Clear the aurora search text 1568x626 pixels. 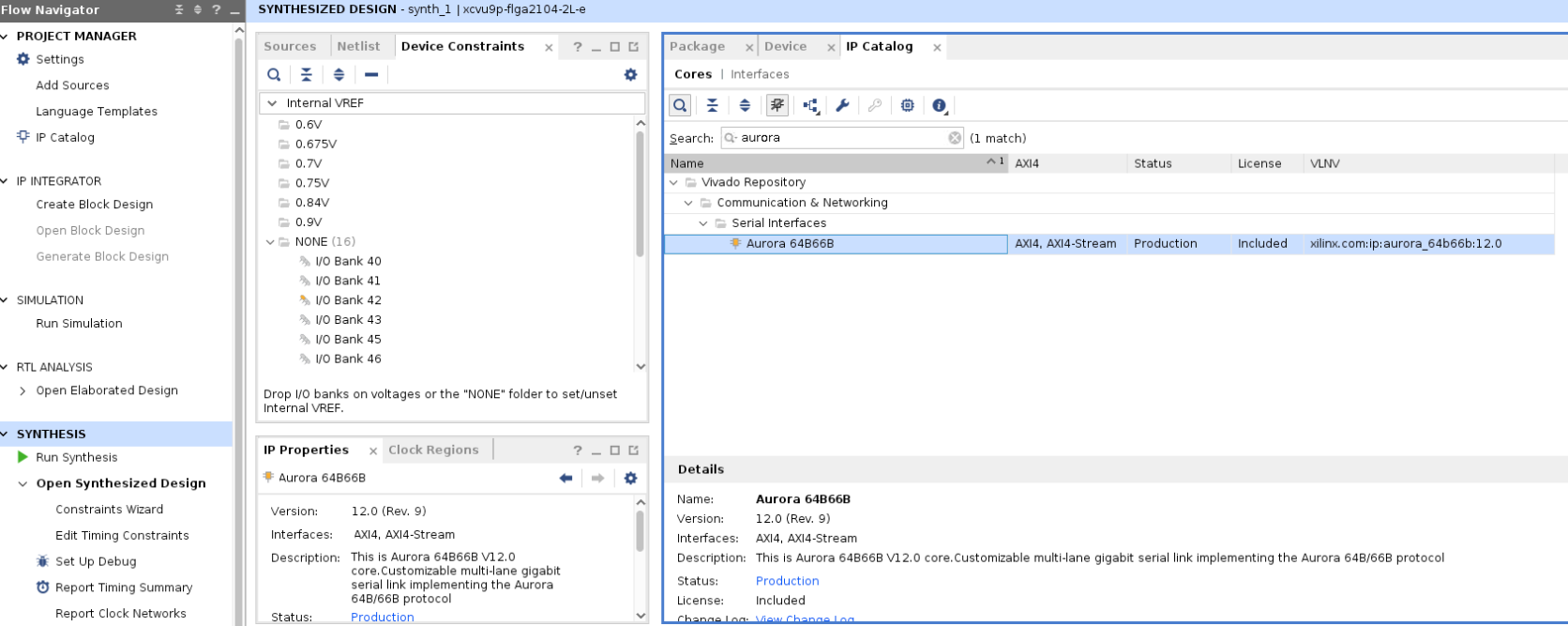[x=955, y=138]
